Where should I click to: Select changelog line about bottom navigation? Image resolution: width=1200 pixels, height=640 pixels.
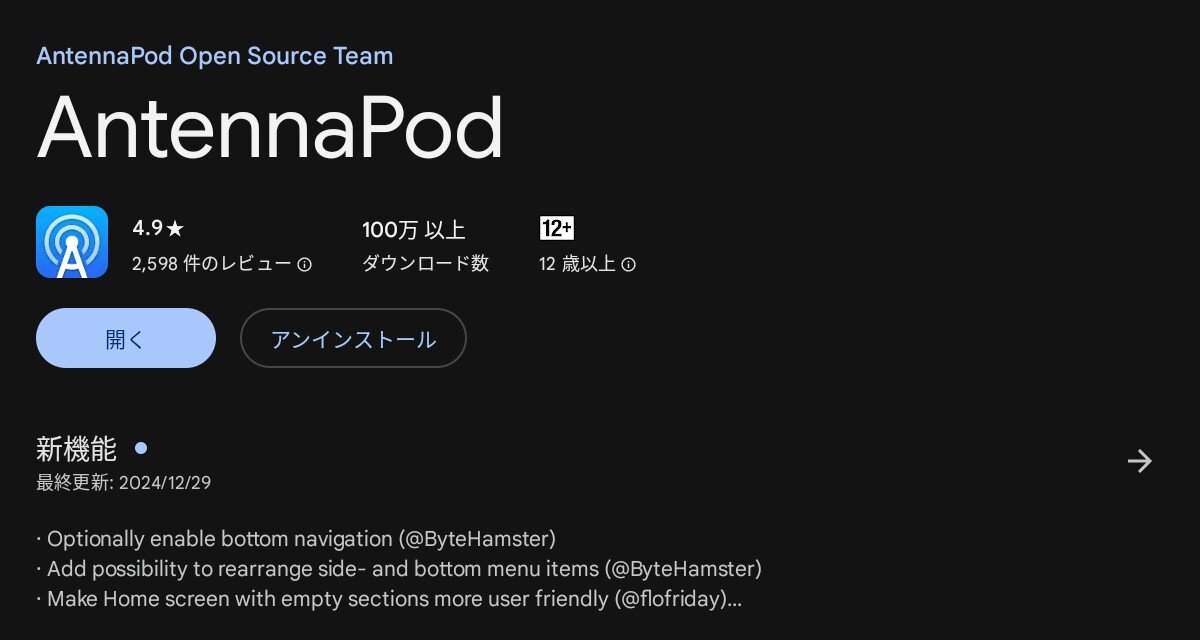(296, 539)
